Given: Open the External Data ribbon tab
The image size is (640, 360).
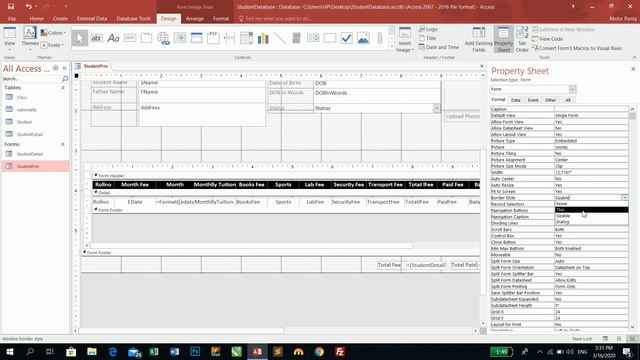Looking at the screenshot, I should click(92, 19).
